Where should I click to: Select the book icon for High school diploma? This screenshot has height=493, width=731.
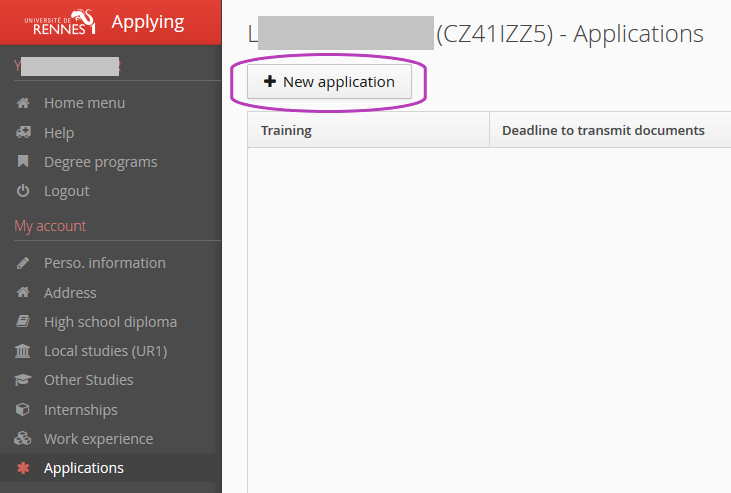pos(23,322)
